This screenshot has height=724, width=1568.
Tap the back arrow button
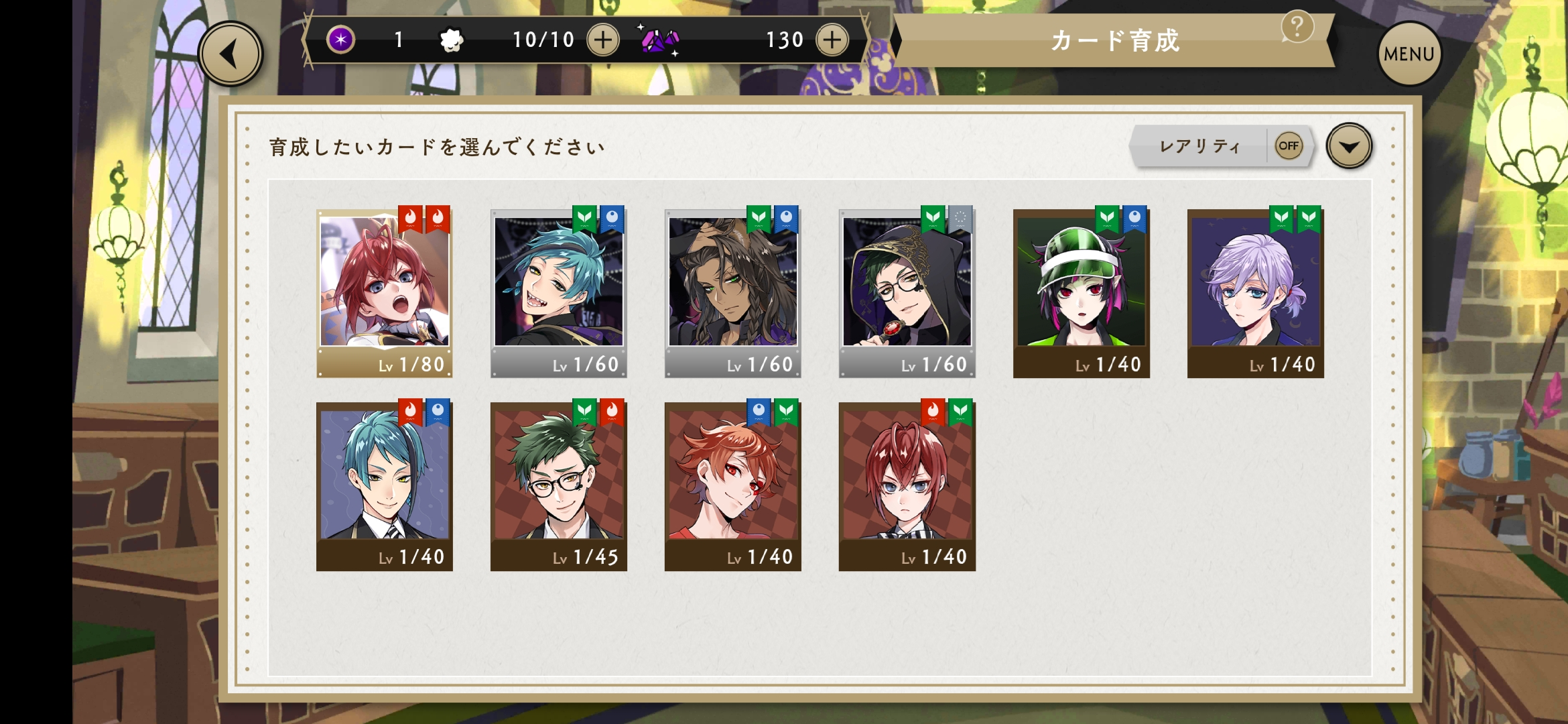231,54
